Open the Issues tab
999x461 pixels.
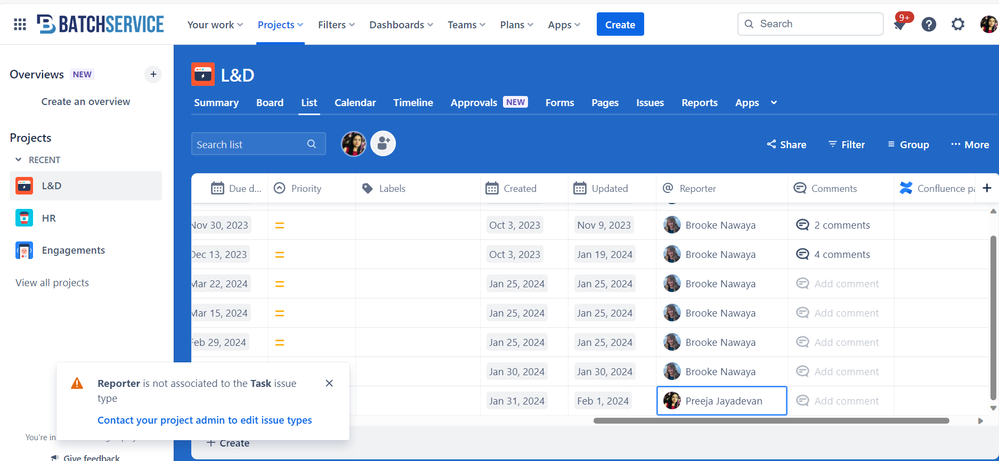[650, 103]
